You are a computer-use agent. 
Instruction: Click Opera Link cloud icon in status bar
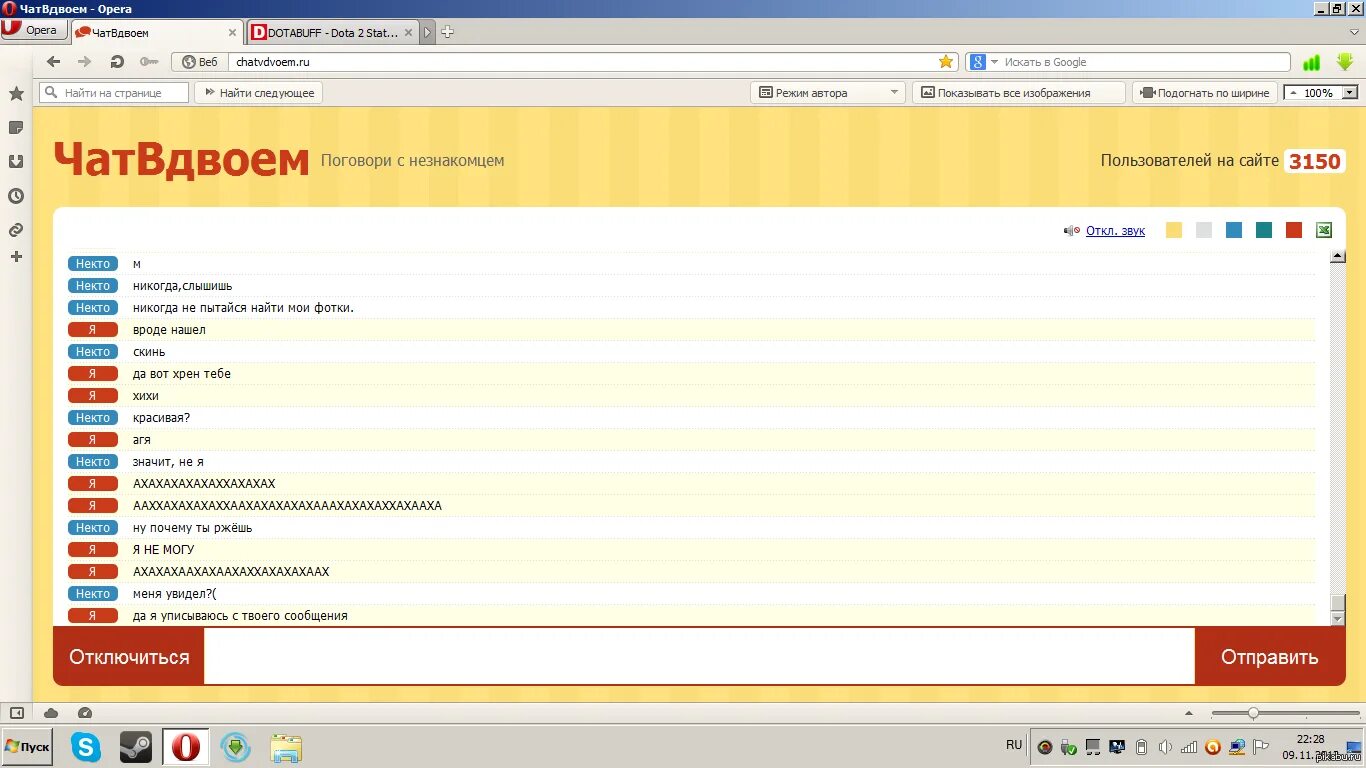coord(51,713)
